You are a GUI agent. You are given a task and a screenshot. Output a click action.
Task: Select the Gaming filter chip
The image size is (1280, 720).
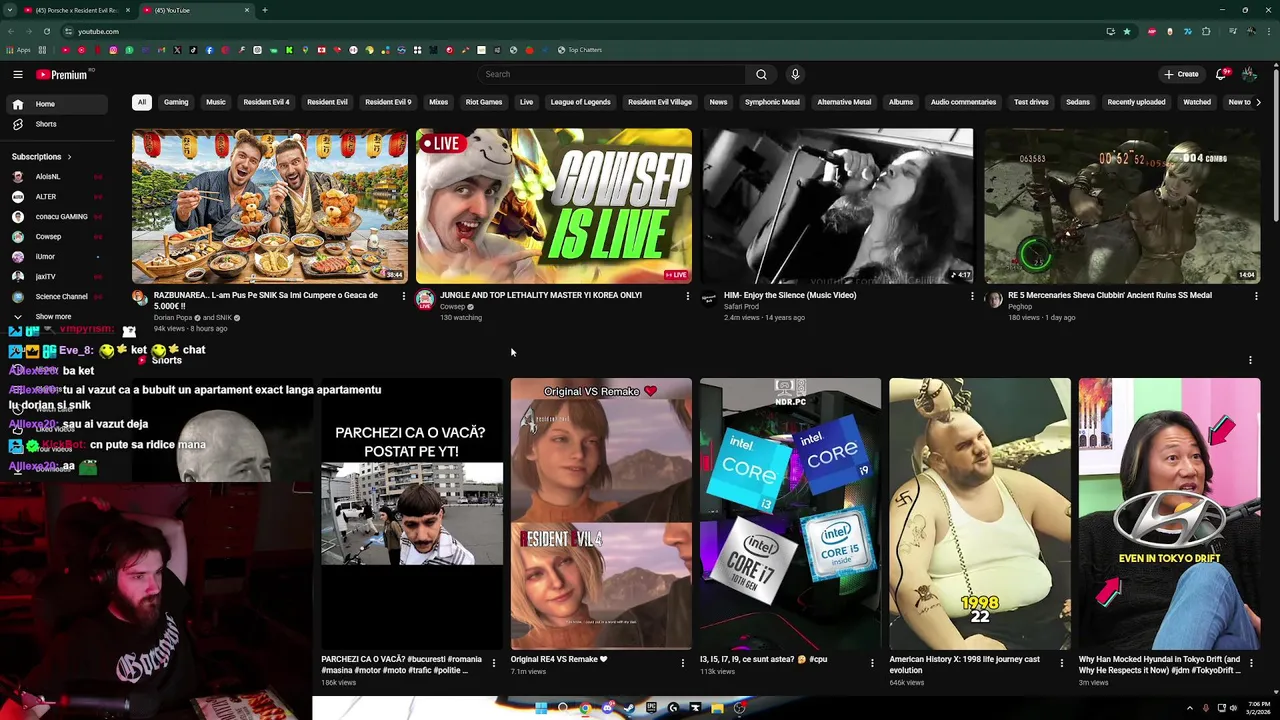(x=176, y=102)
